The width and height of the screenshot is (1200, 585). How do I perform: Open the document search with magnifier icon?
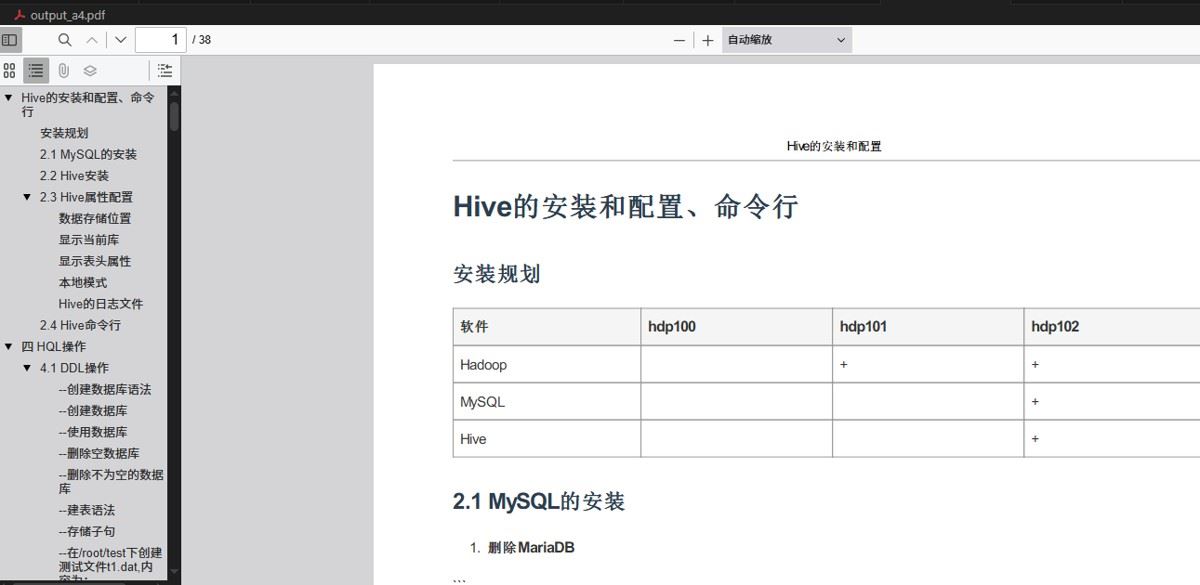click(x=64, y=39)
